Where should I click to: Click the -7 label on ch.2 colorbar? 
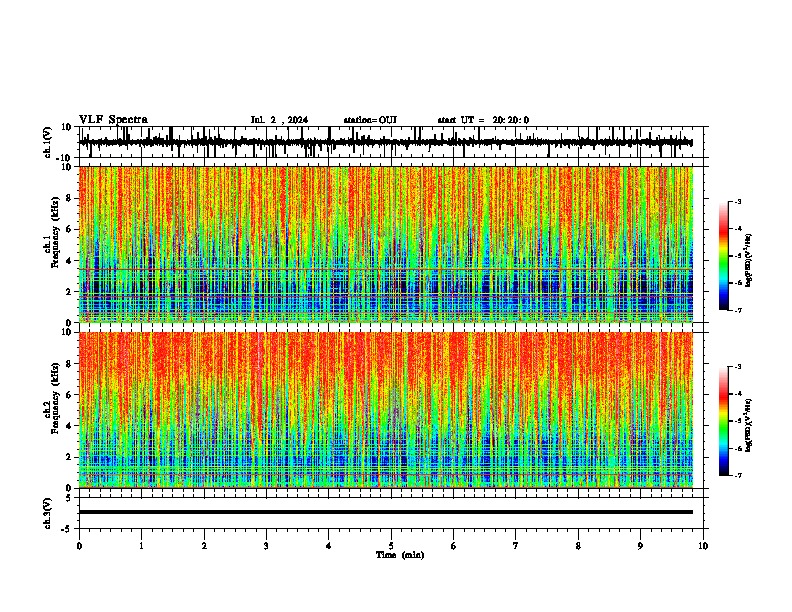738,476
